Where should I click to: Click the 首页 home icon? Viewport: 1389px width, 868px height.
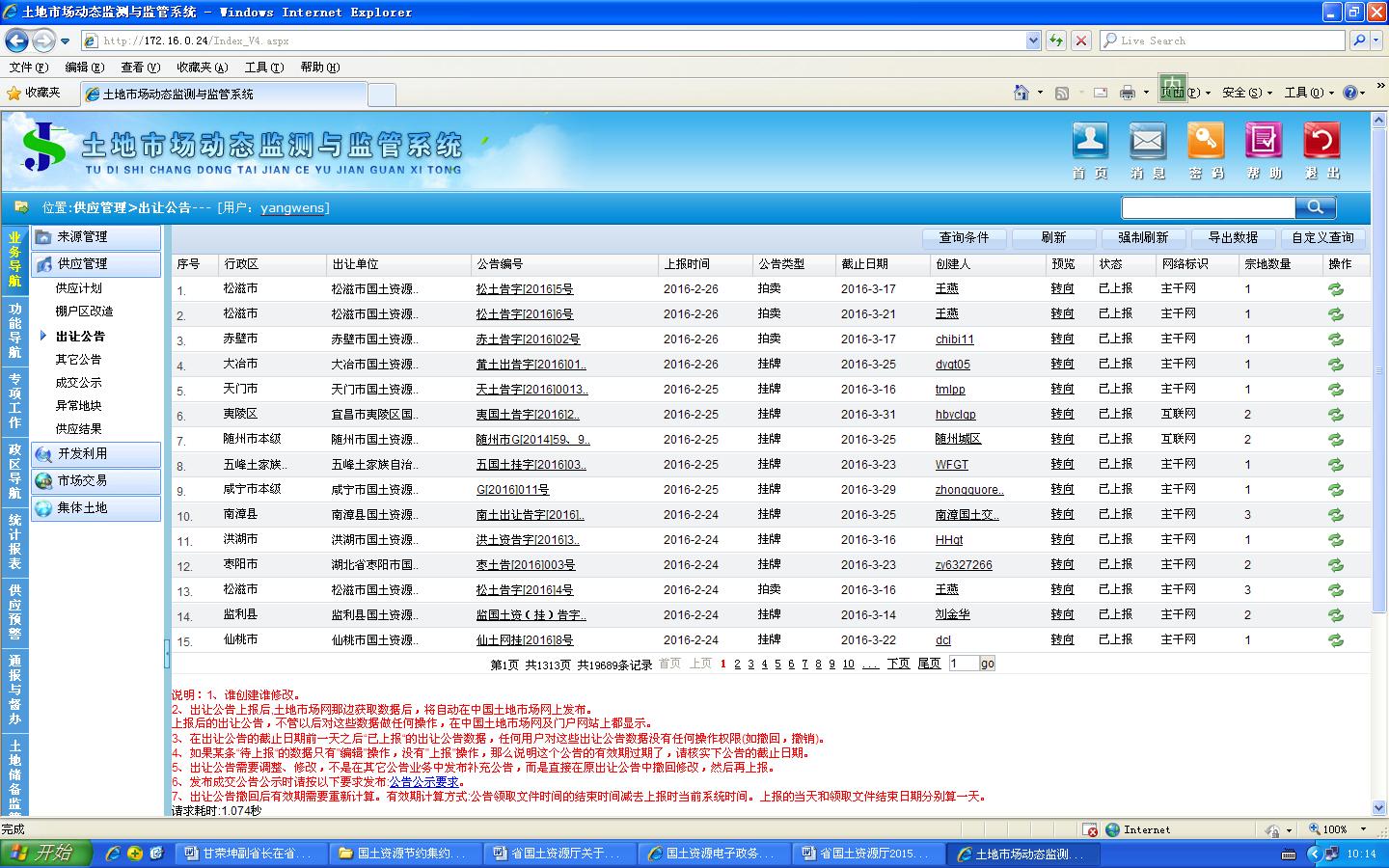1090,142
